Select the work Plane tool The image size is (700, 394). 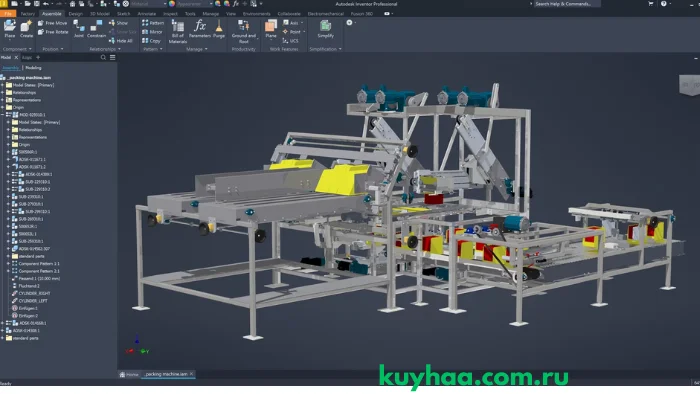coord(271,29)
